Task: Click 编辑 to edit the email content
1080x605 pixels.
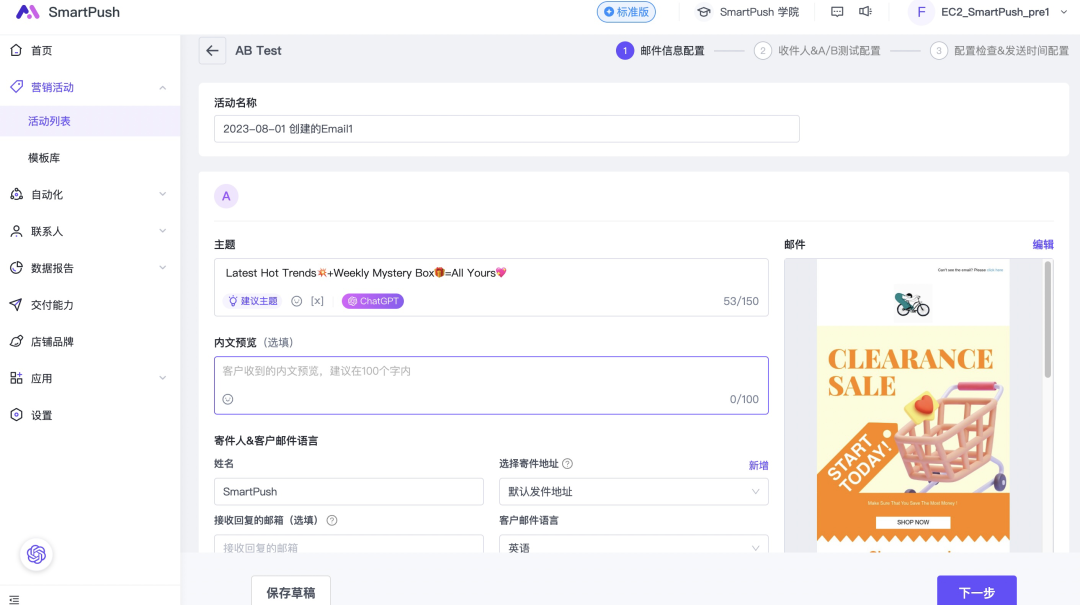Action: pos(1042,245)
